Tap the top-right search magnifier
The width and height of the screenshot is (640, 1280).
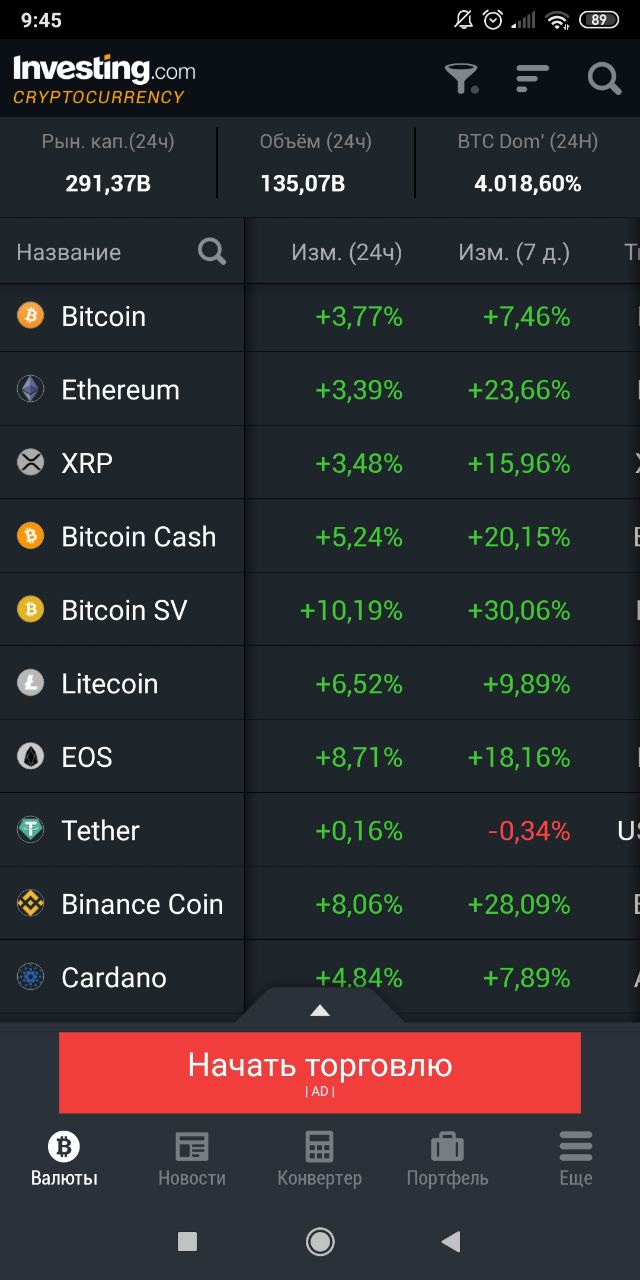click(604, 78)
